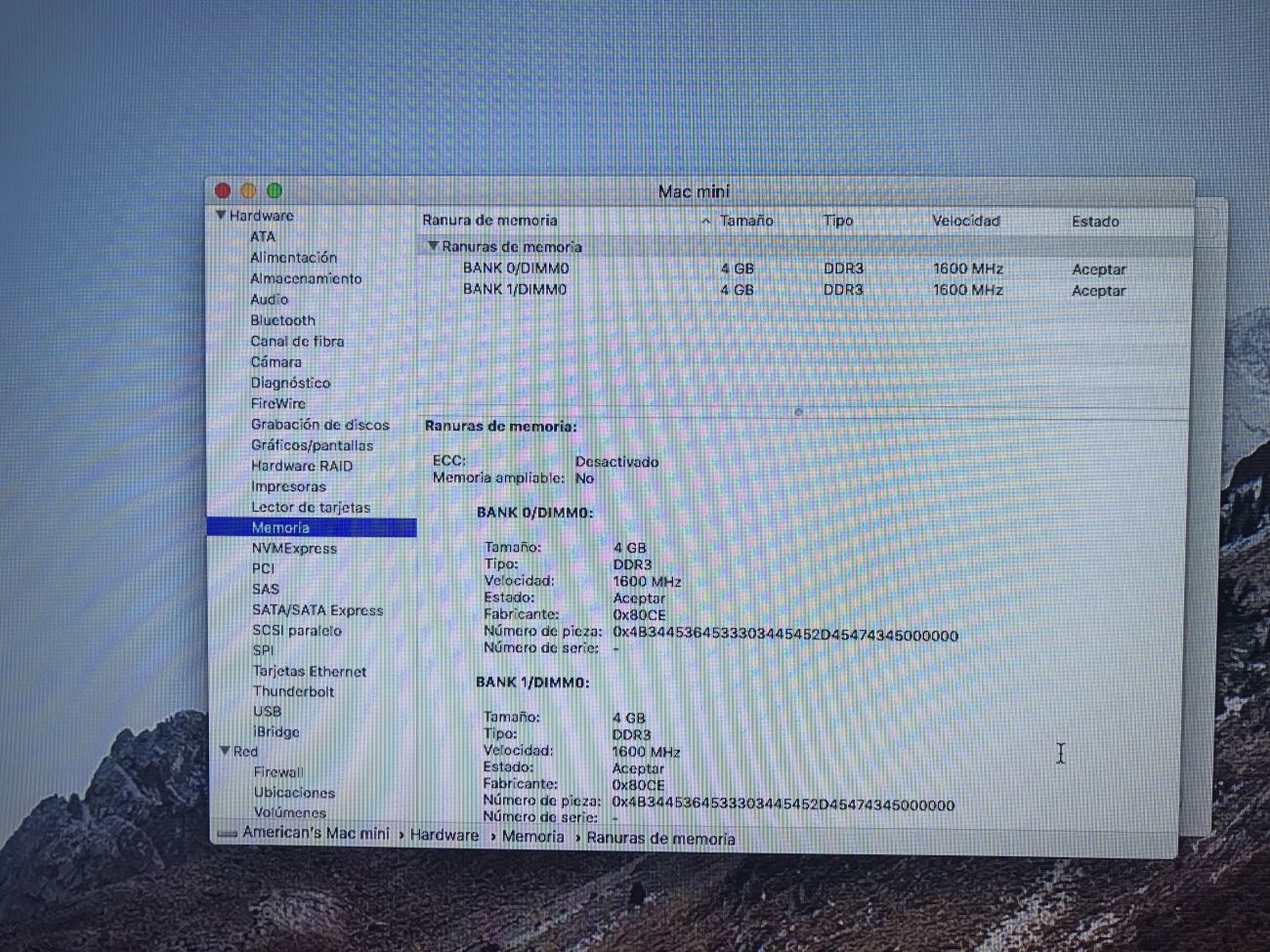
Task: Collapse Ranuras de memoria group row
Action: coord(433,246)
